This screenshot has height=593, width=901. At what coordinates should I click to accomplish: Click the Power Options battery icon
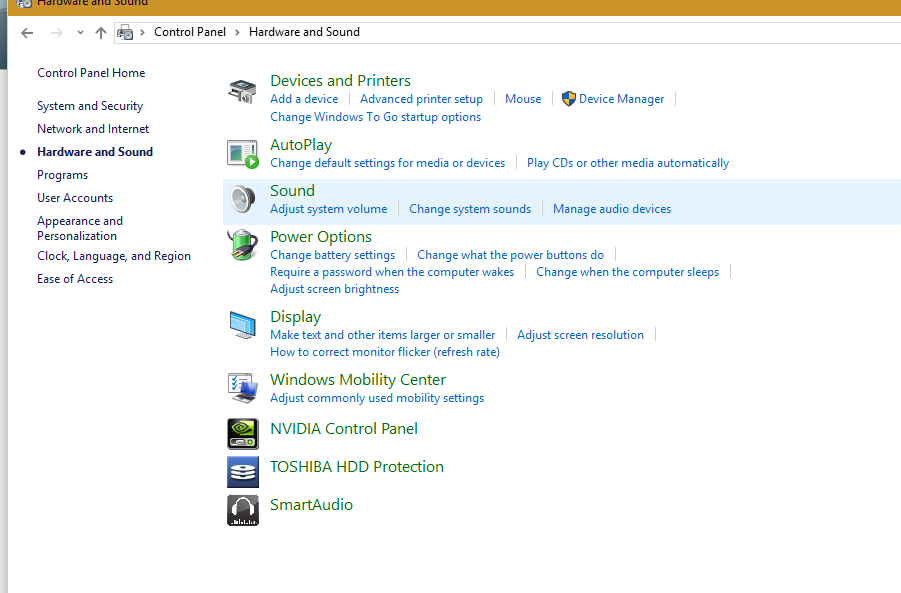click(242, 245)
